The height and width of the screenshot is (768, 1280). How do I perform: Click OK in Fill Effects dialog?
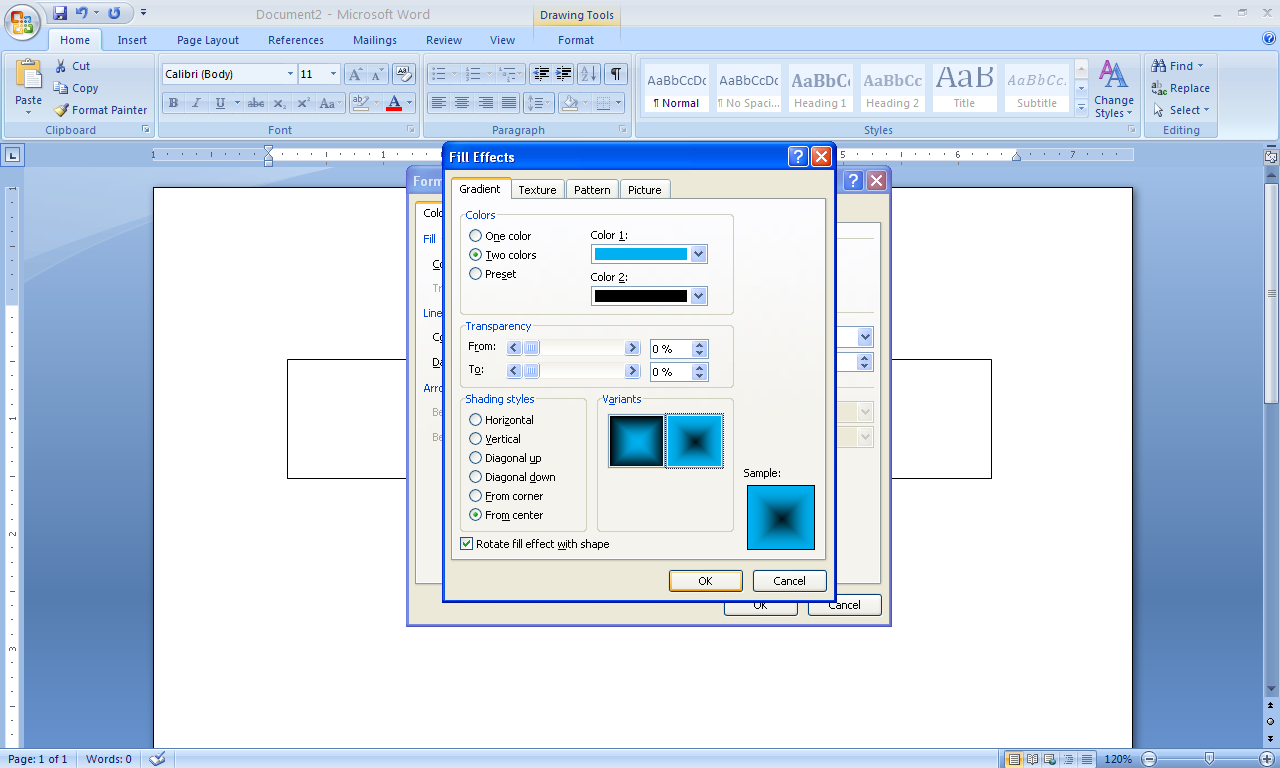(705, 581)
